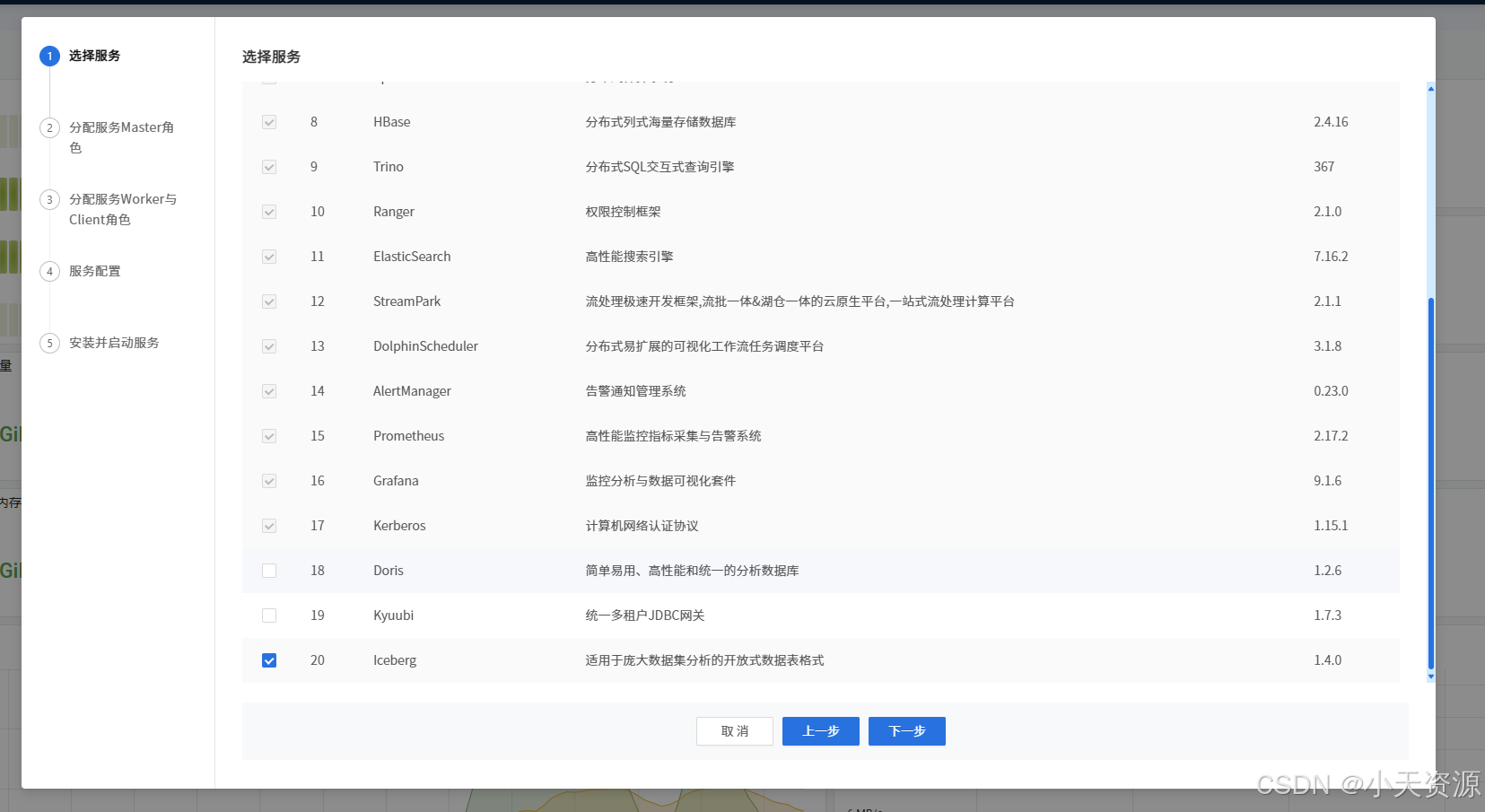The image size is (1485, 812).
Task: Click Iceberg version 1.4.0
Action: coord(1328,660)
